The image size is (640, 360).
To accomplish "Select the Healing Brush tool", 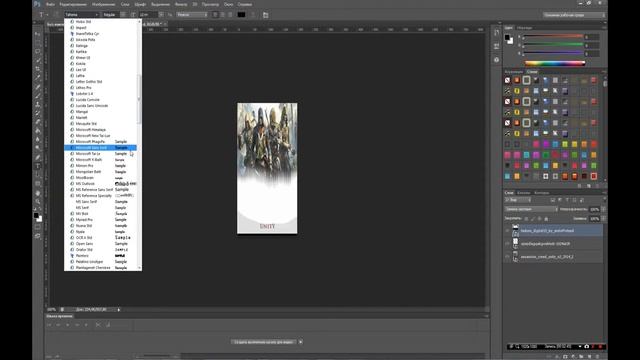I will click(38, 87).
